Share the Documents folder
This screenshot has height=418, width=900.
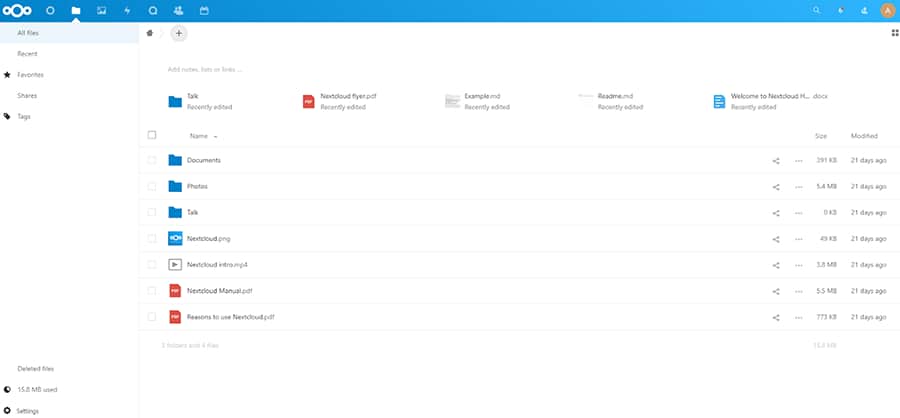pyautogui.click(x=776, y=161)
